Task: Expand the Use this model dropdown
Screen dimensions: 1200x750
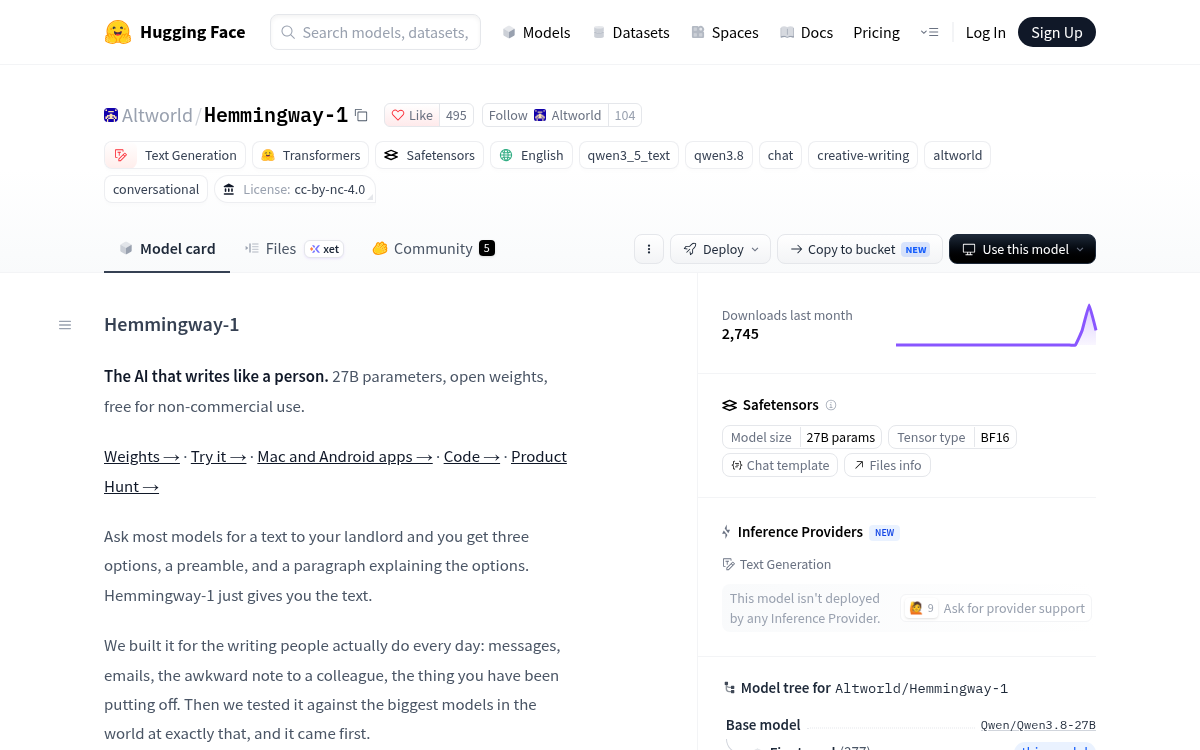Action: point(1022,249)
